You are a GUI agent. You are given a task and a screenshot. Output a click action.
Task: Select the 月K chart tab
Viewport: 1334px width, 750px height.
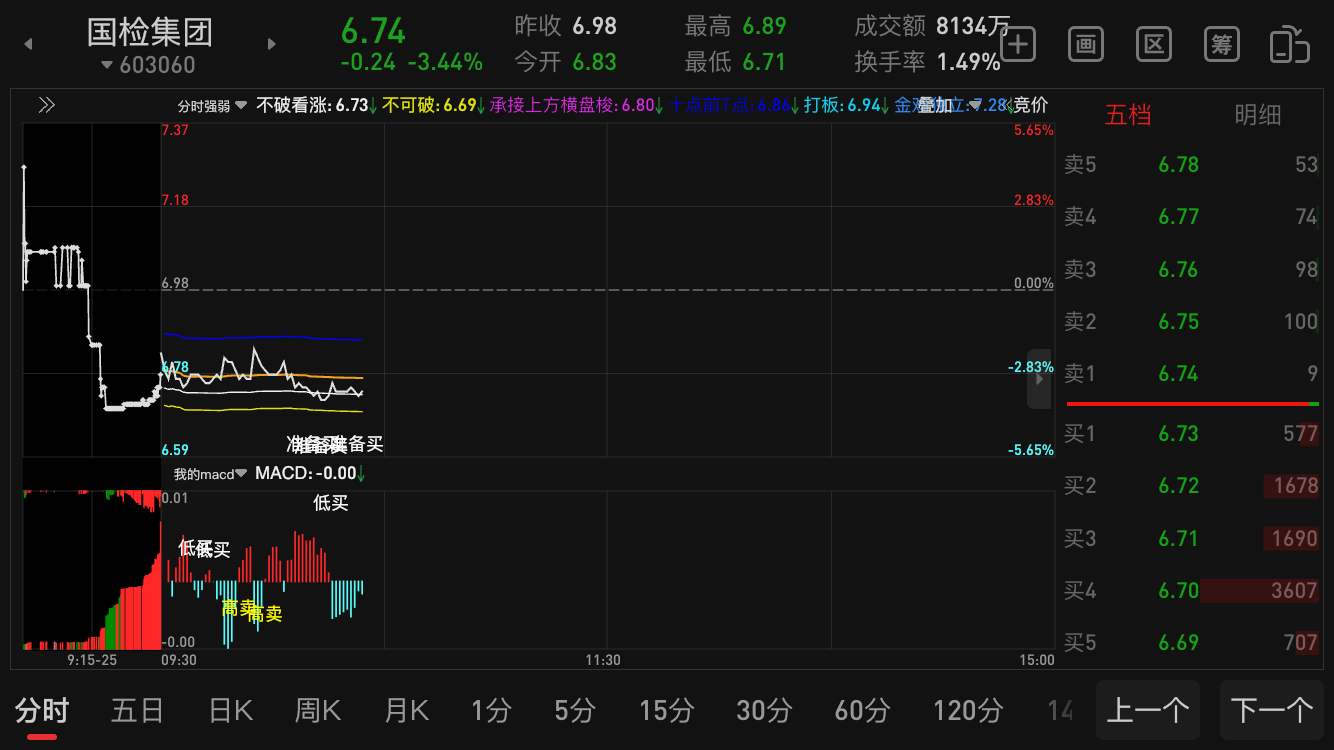click(407, 711)
